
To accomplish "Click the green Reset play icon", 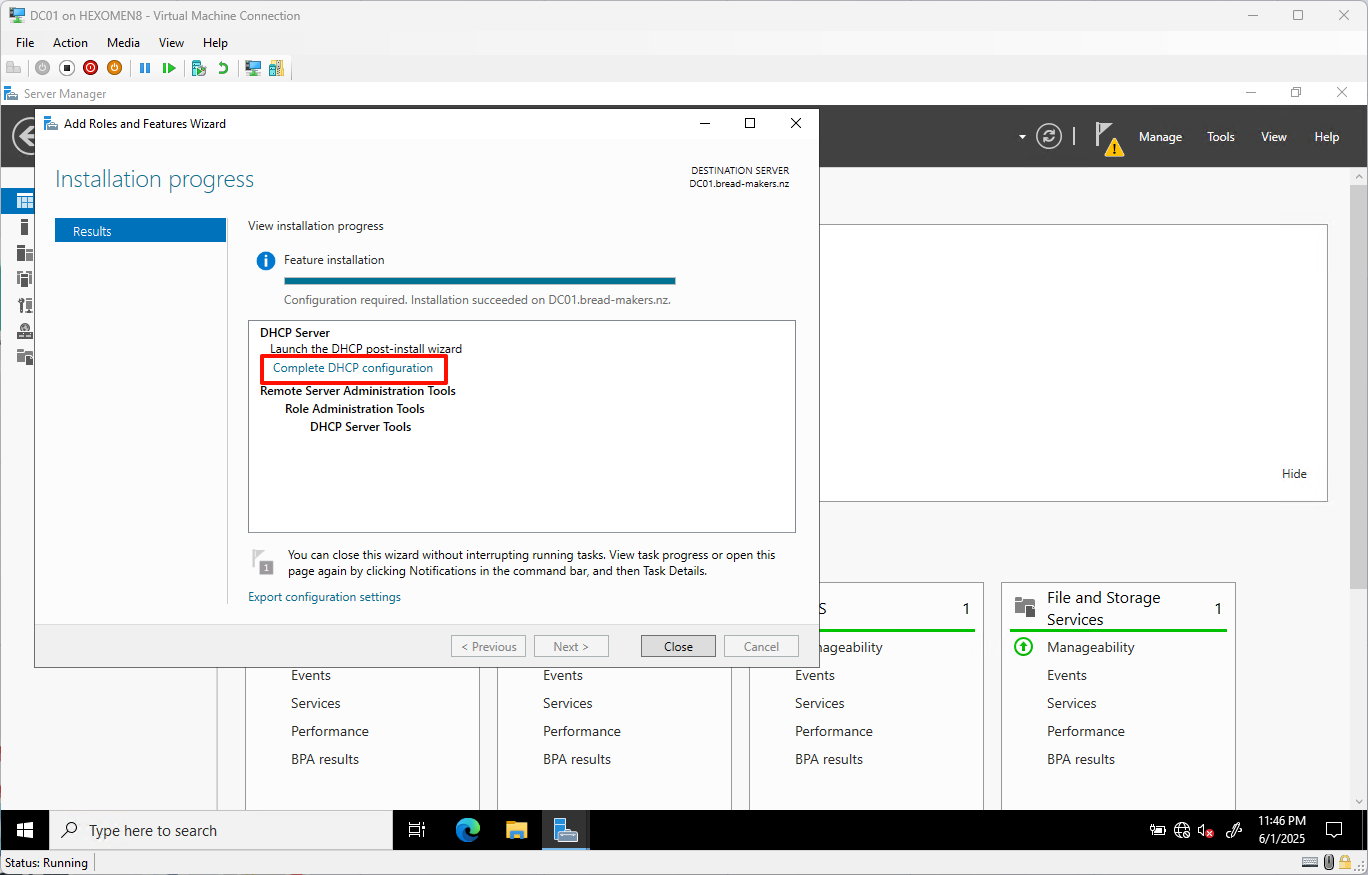I will click(x=169, y=68).
